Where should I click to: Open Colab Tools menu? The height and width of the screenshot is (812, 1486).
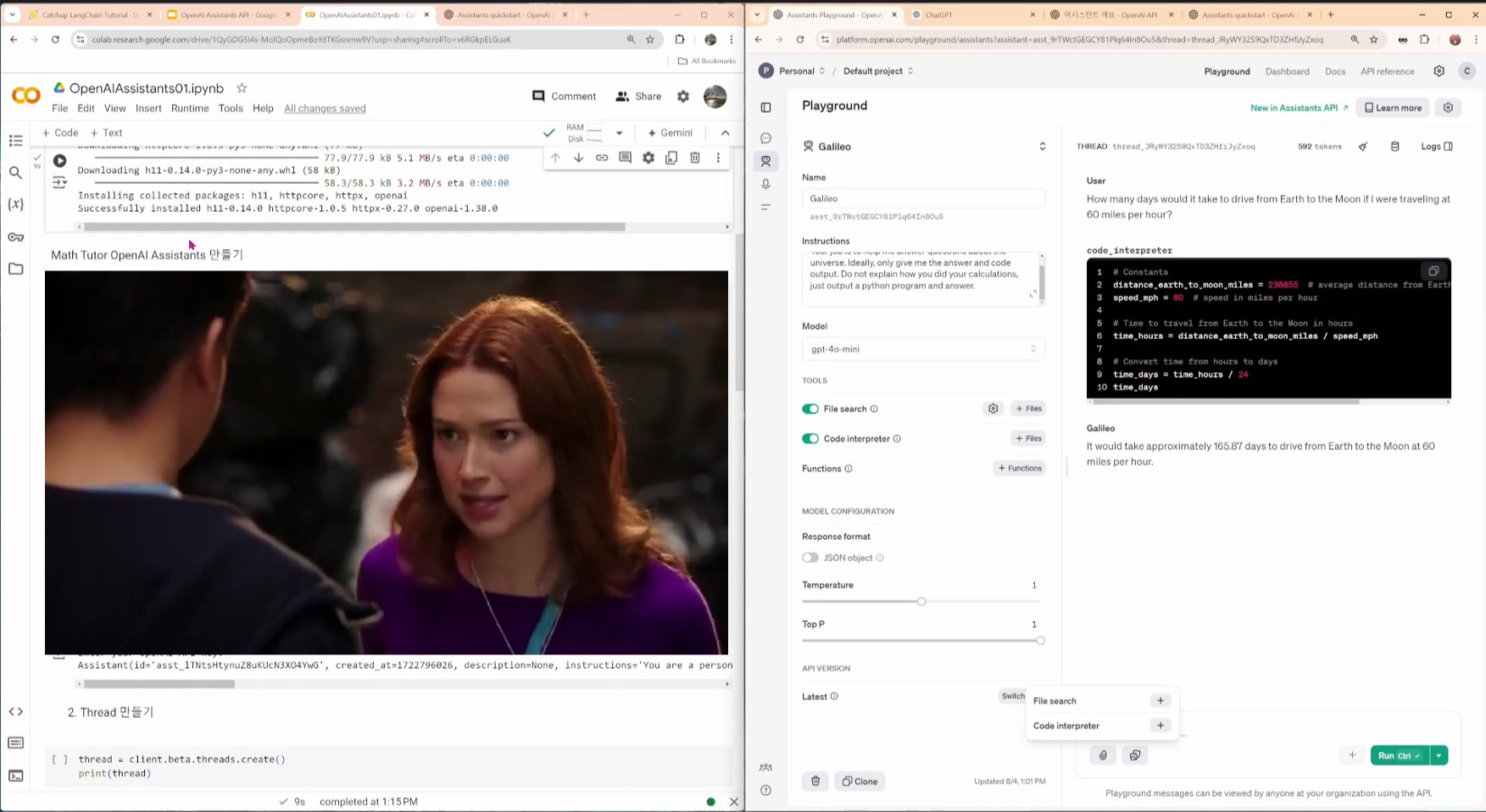point(231,108)
